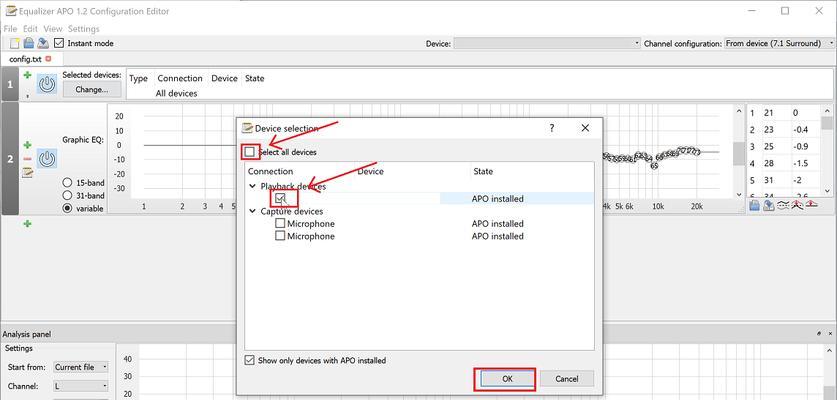Remove the Graphic EQ filter with the red minus
837x400 pixels.
click(x=27, y=159)
